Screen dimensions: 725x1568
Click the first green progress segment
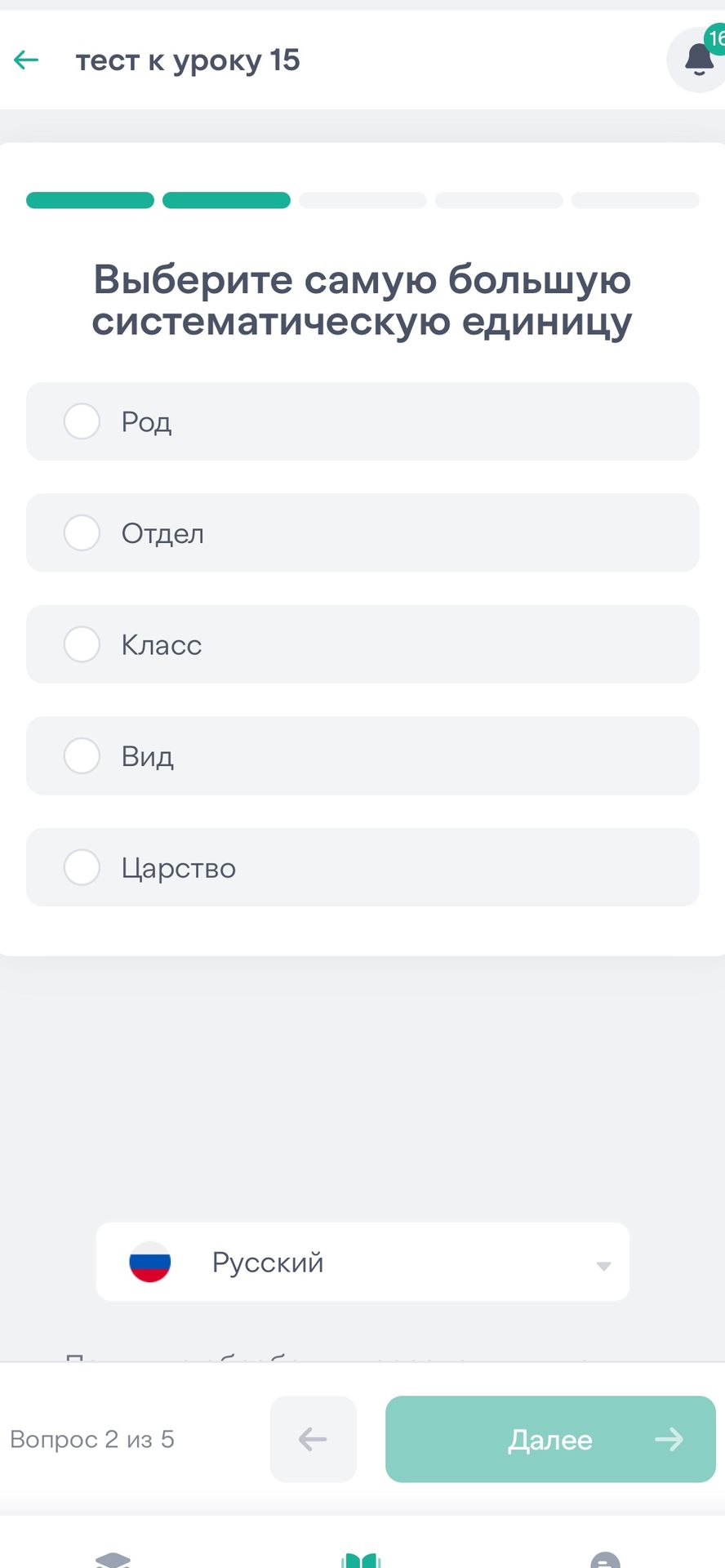point(90,200)
